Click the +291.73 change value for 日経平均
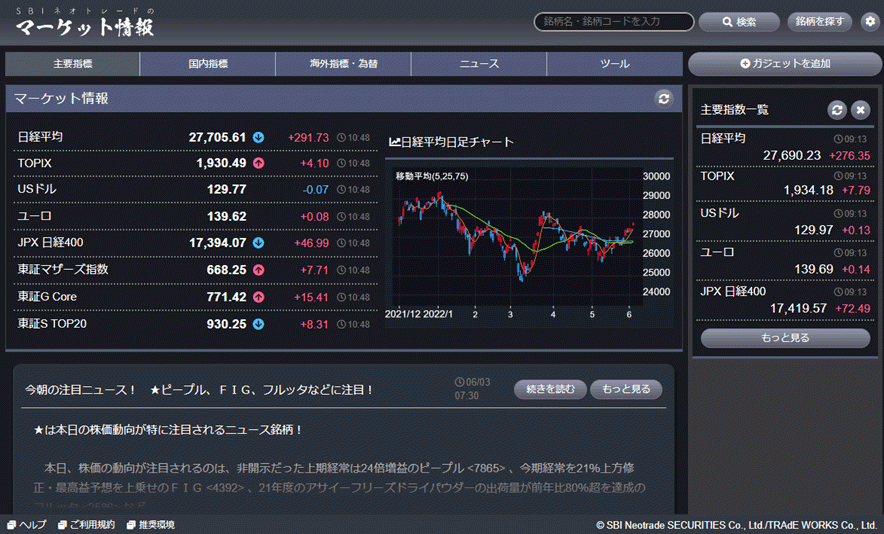Screen dimensions: 884x534 tap(308, 138)
